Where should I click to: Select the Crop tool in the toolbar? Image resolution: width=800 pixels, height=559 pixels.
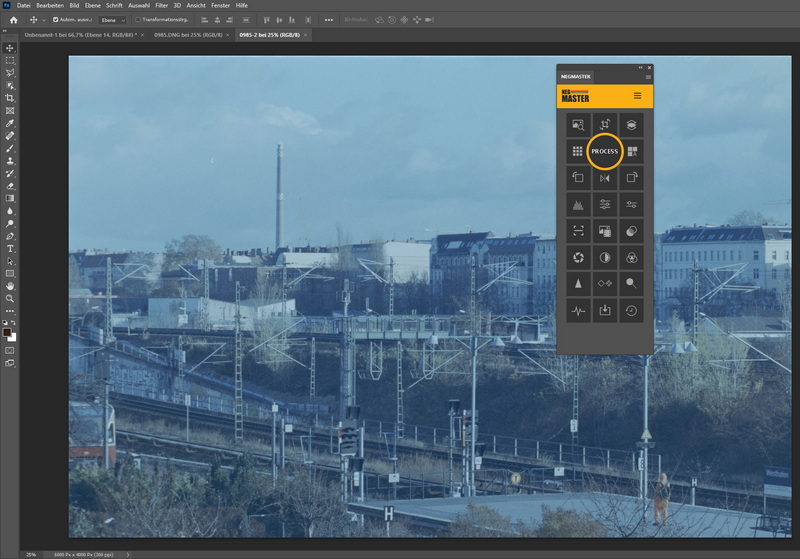[x=10, y=98]
